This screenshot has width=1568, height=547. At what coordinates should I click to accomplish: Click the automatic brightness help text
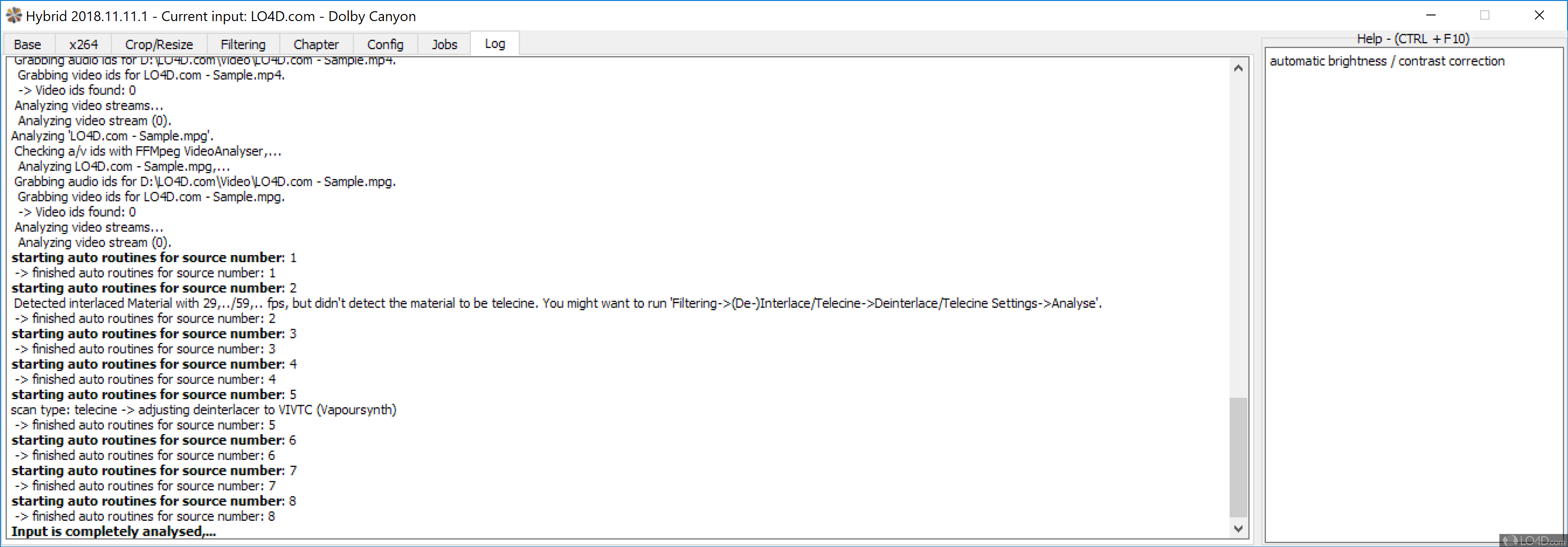(x=1387, y=61)
